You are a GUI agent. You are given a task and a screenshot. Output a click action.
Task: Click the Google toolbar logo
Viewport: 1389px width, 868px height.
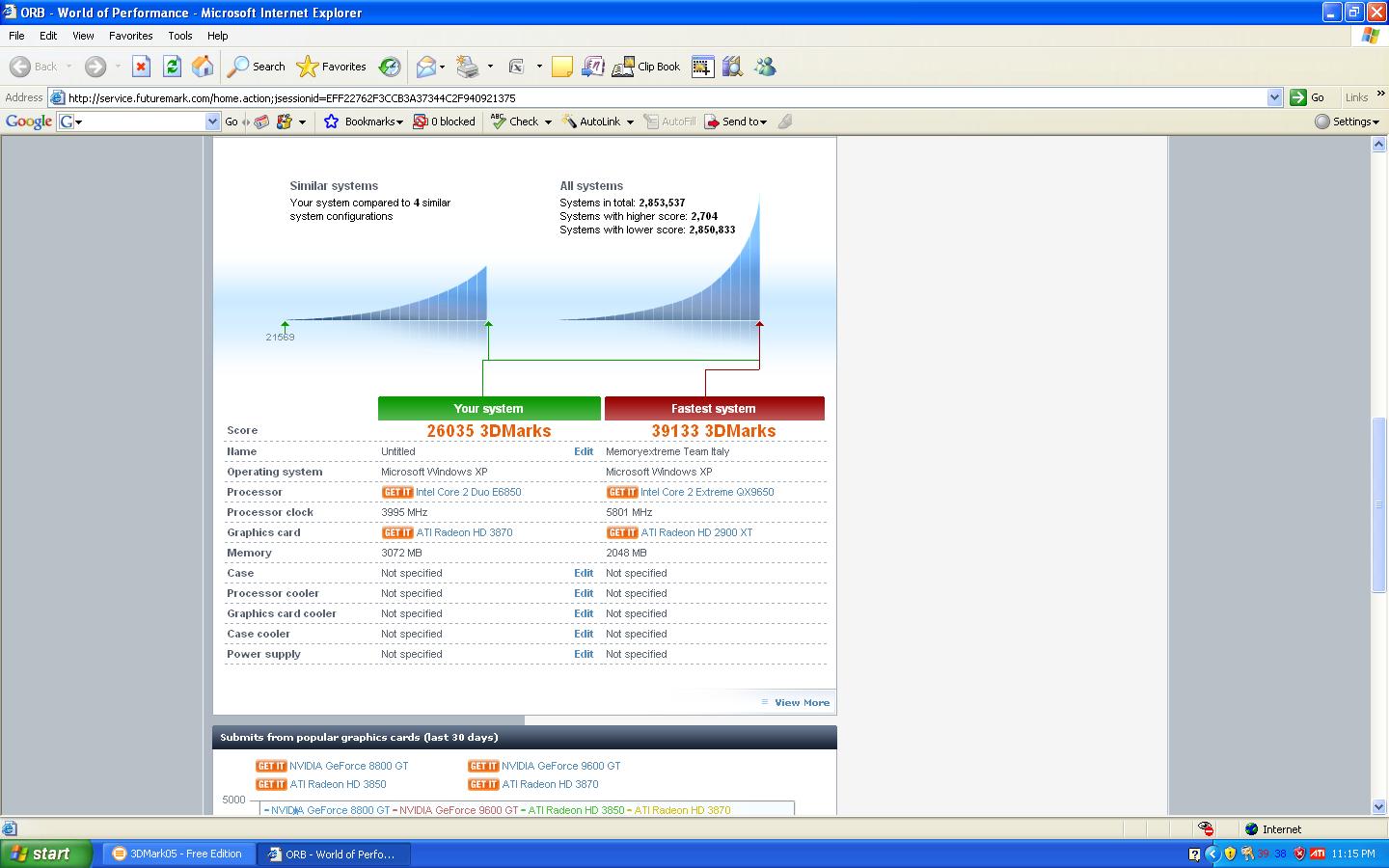(29, 122)
